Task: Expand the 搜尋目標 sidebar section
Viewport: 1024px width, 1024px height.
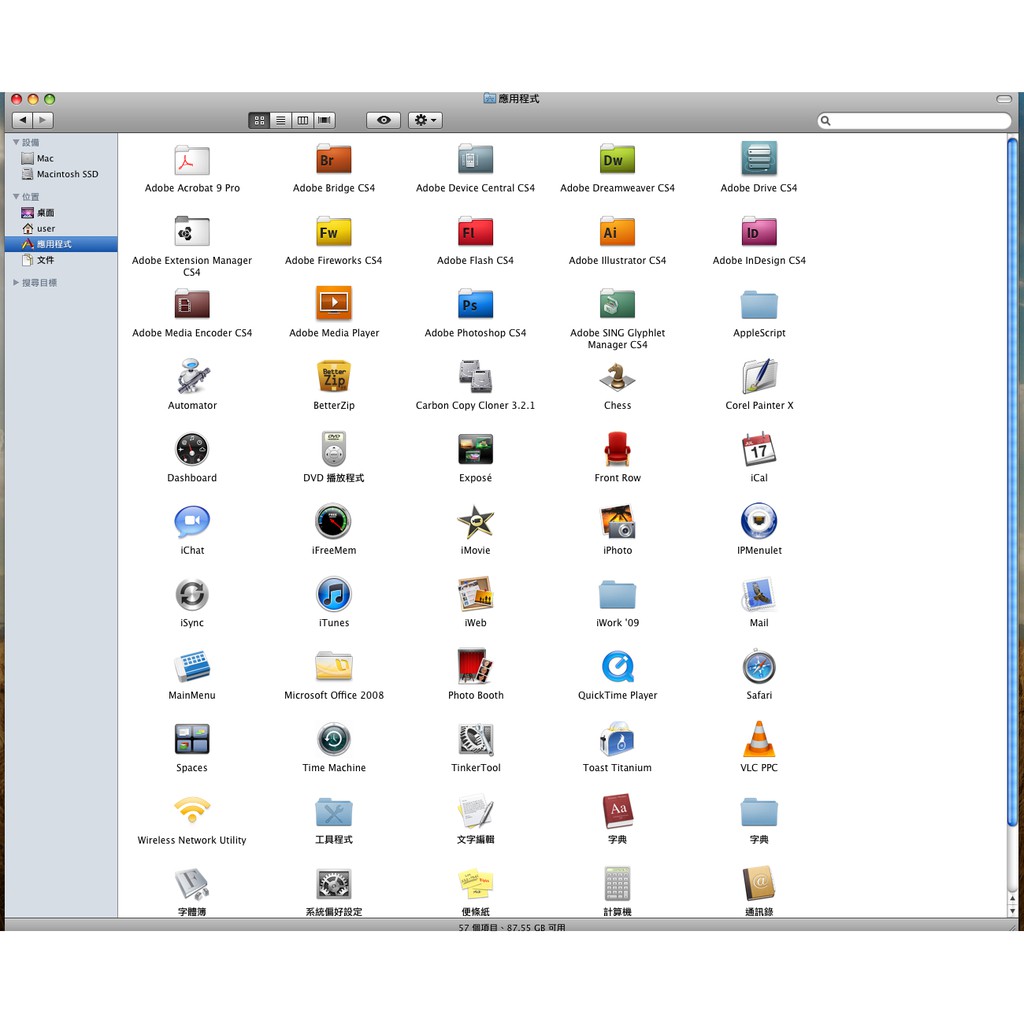Action: pyautogui.click(x=16, y=282)
